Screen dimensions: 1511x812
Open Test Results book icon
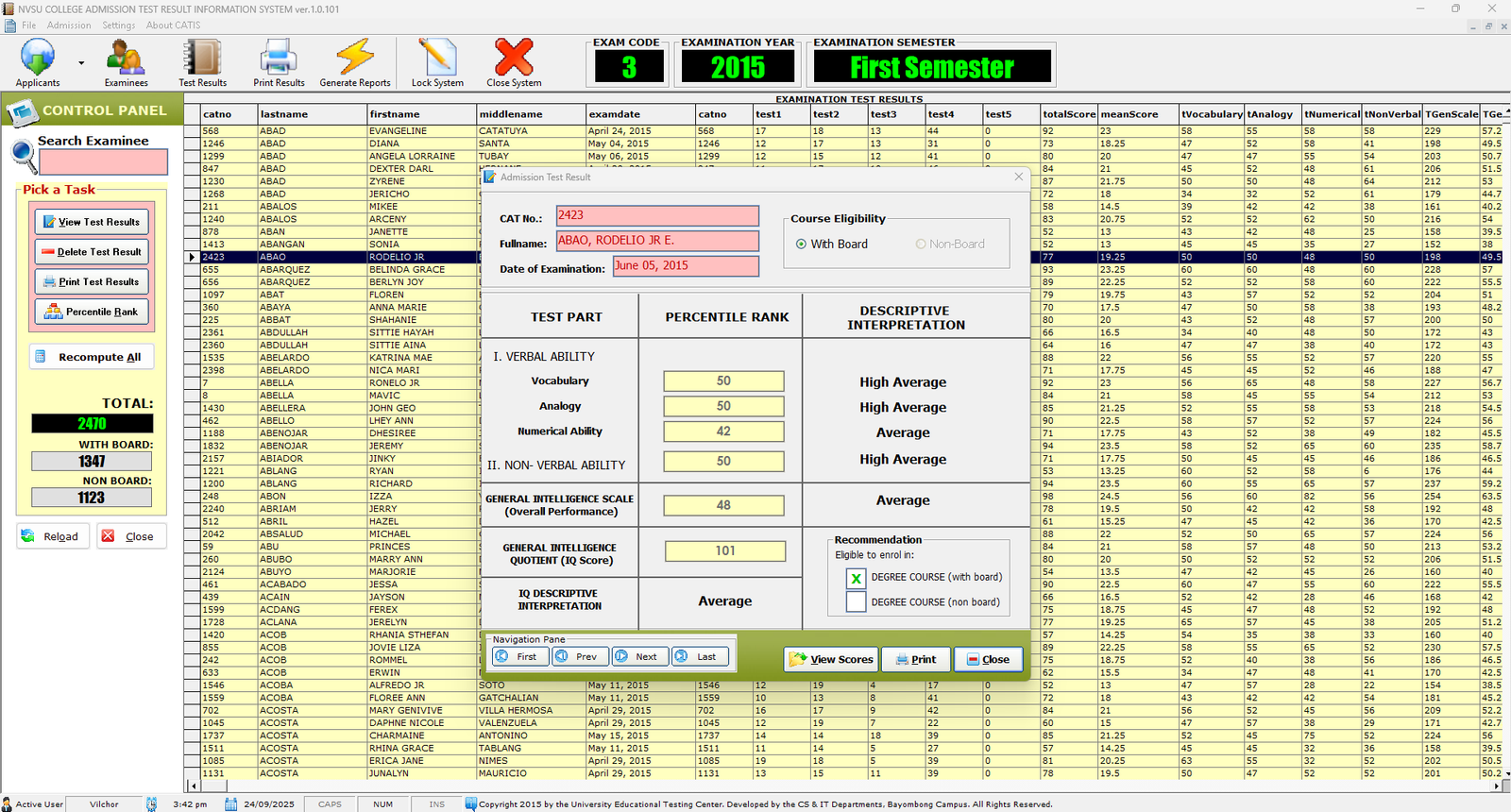pyautogui.click(x=202, y=59)
